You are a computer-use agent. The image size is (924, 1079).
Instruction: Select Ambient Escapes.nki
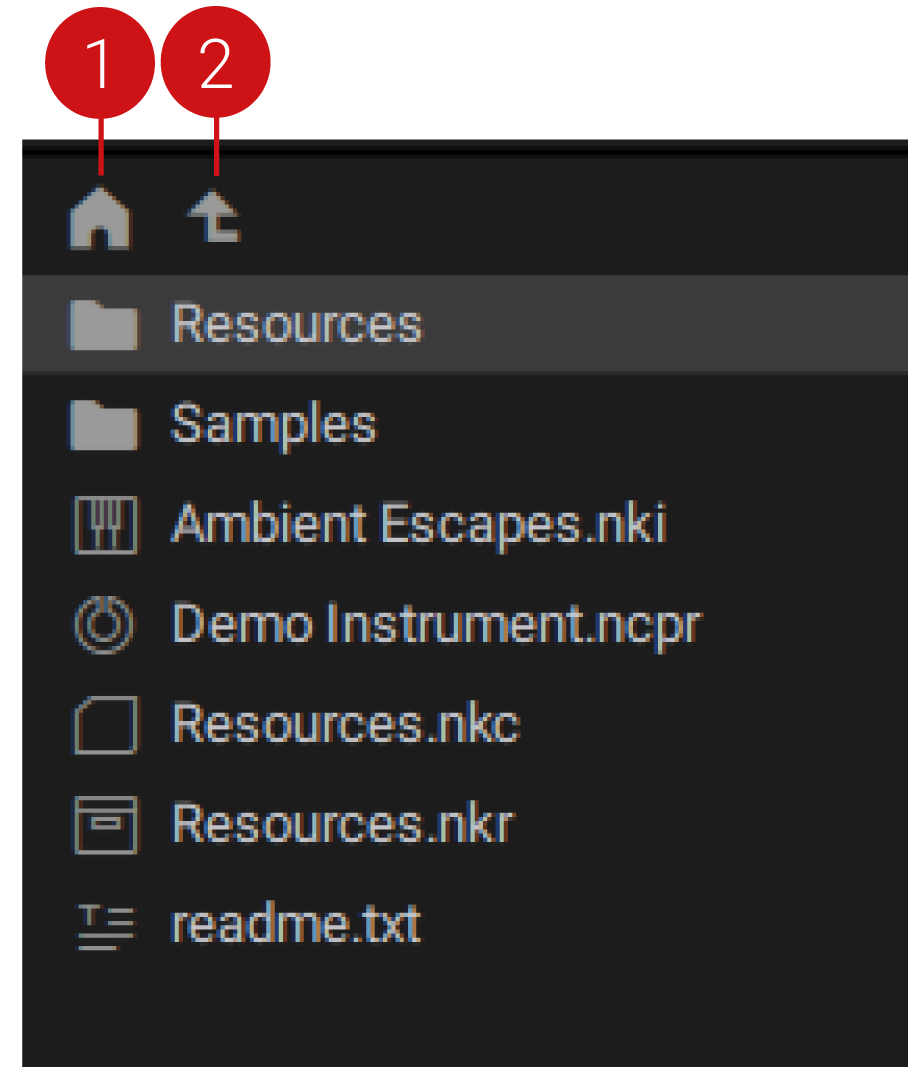pyautogui.click(x=420, y=525)
